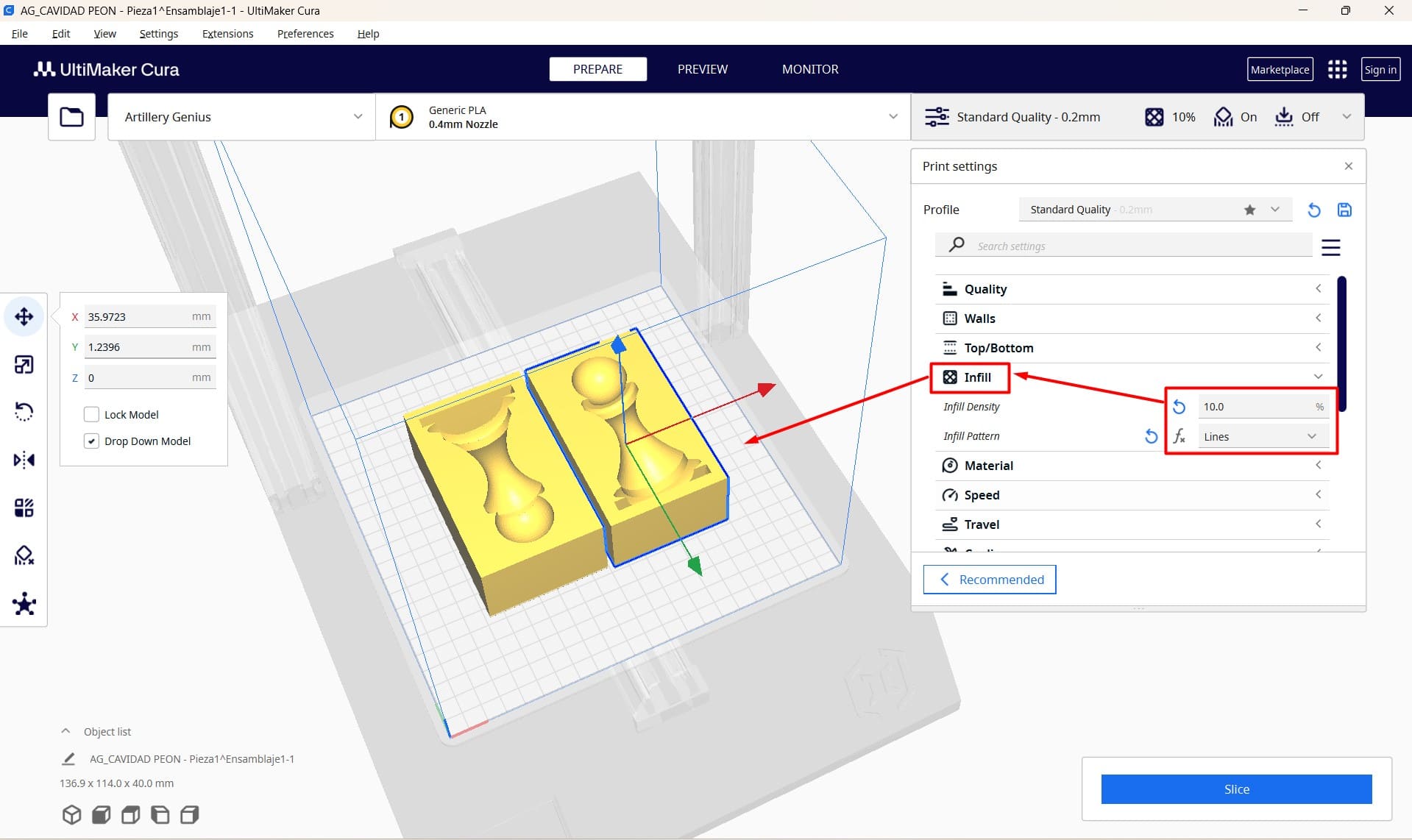1412x840 pixels.
Task: Open Per Model Settings tool
Action: [x=24, y=508]
